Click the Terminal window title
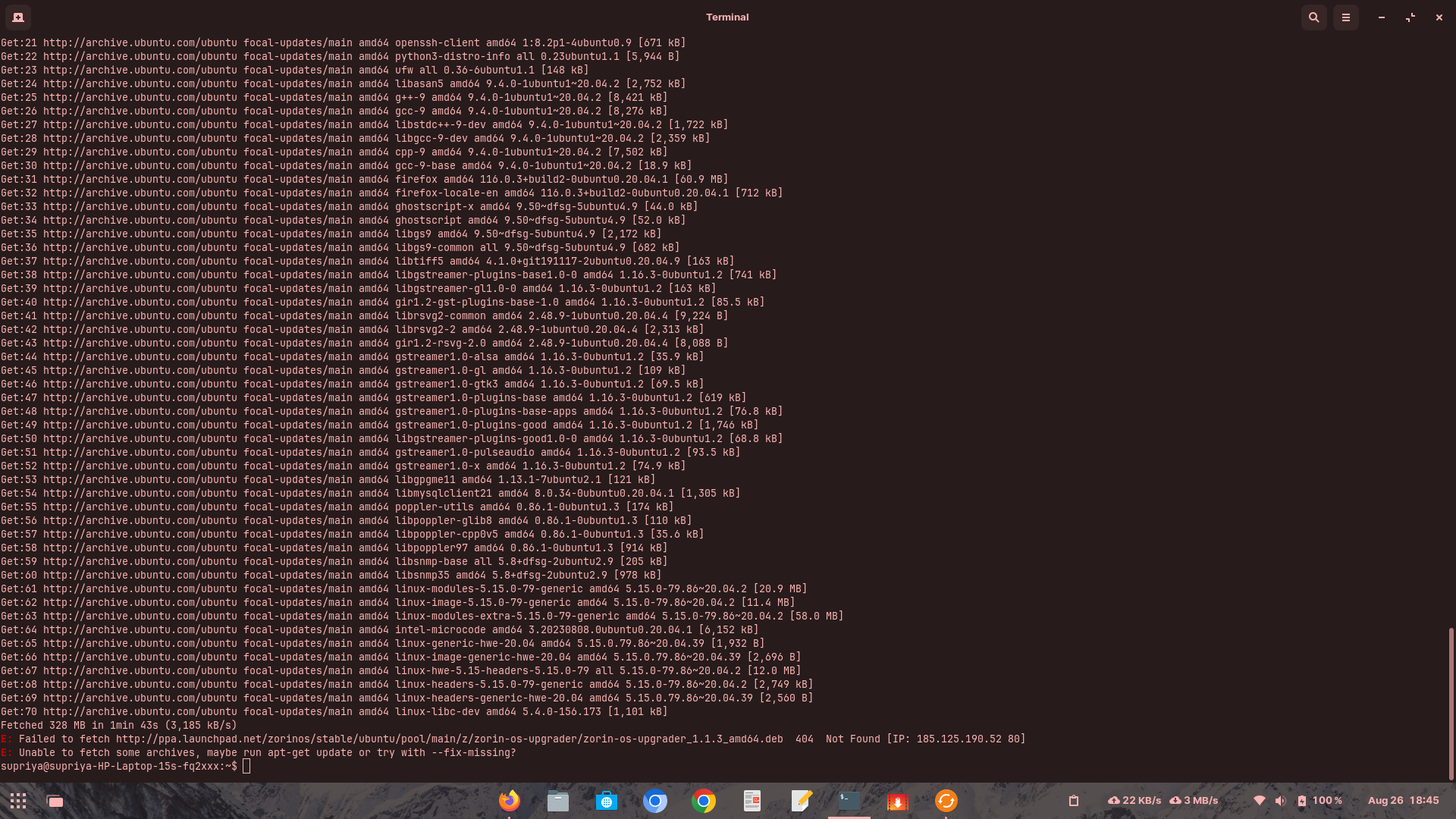 point(727,17)
